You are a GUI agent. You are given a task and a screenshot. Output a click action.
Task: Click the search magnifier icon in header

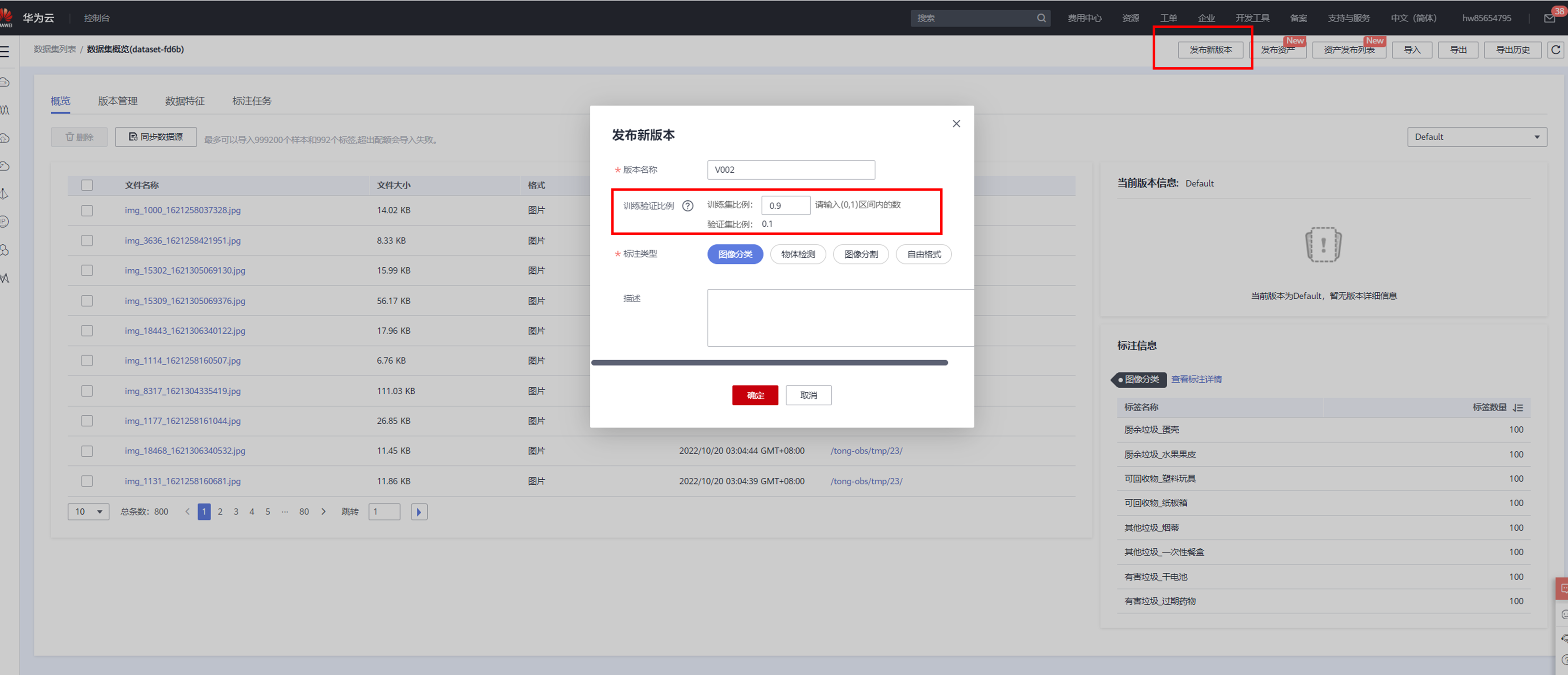(x=1042, y=18)
